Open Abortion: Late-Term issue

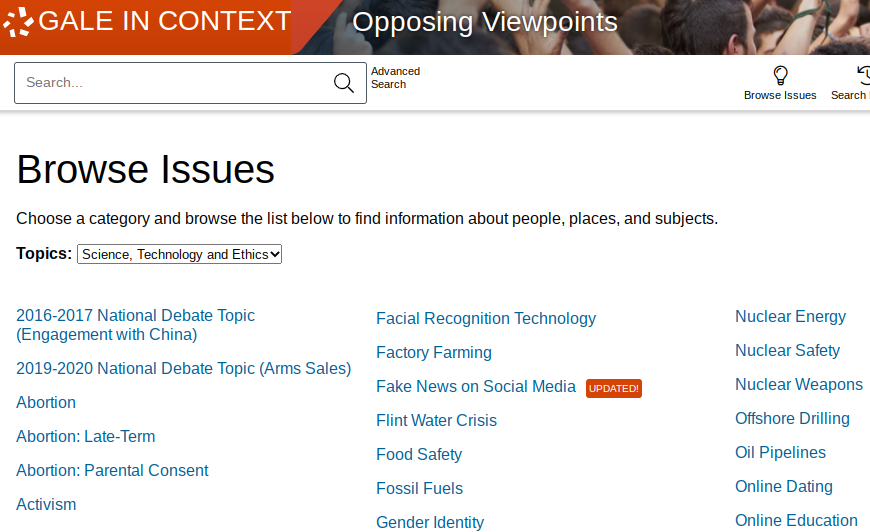pyautogui.click(x=85, y=437)
